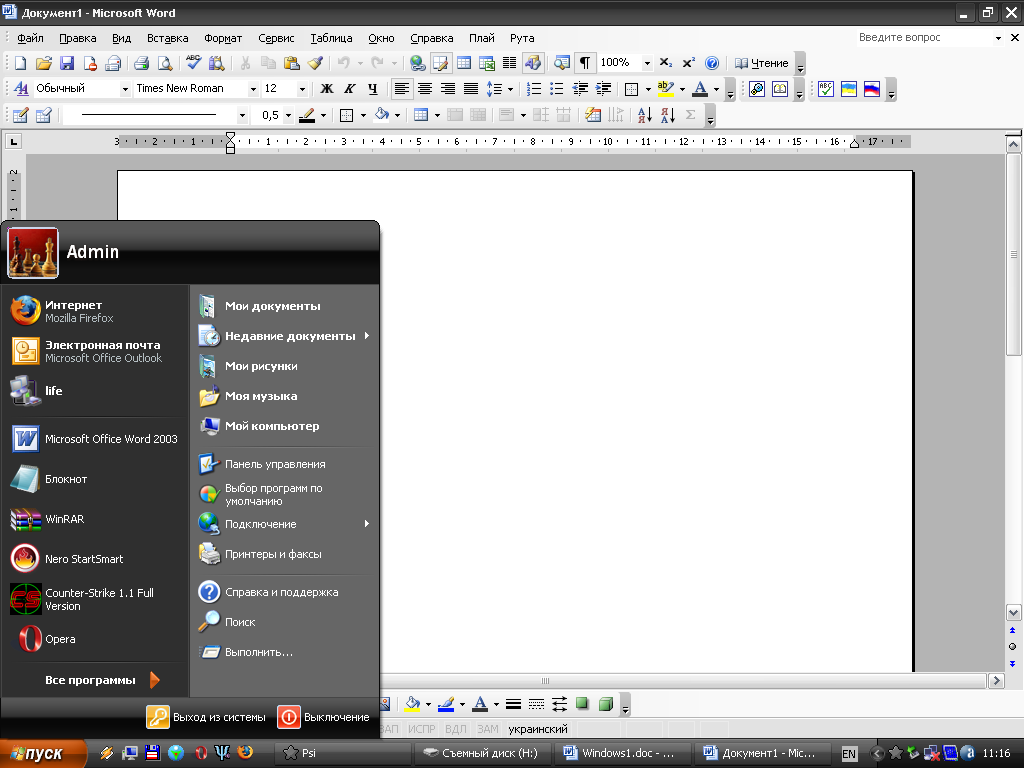Screen dimensions: 1024x768
Task: Open Microsoft Word help question mark
Action: coord(712,63)
